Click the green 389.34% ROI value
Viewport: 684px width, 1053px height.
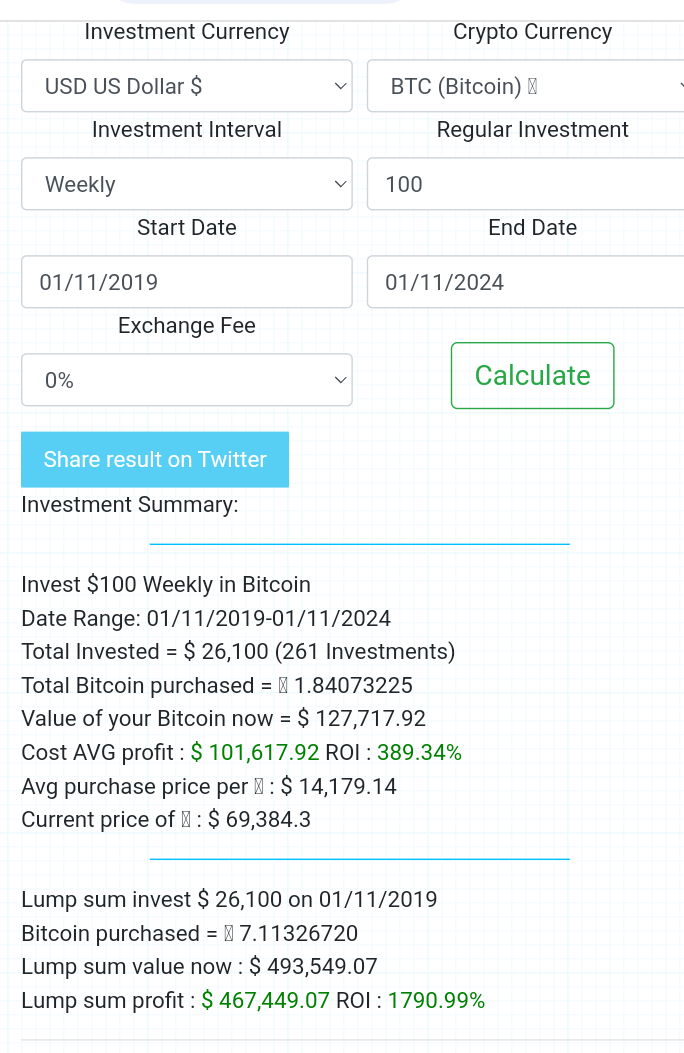(x=420, y=752)
